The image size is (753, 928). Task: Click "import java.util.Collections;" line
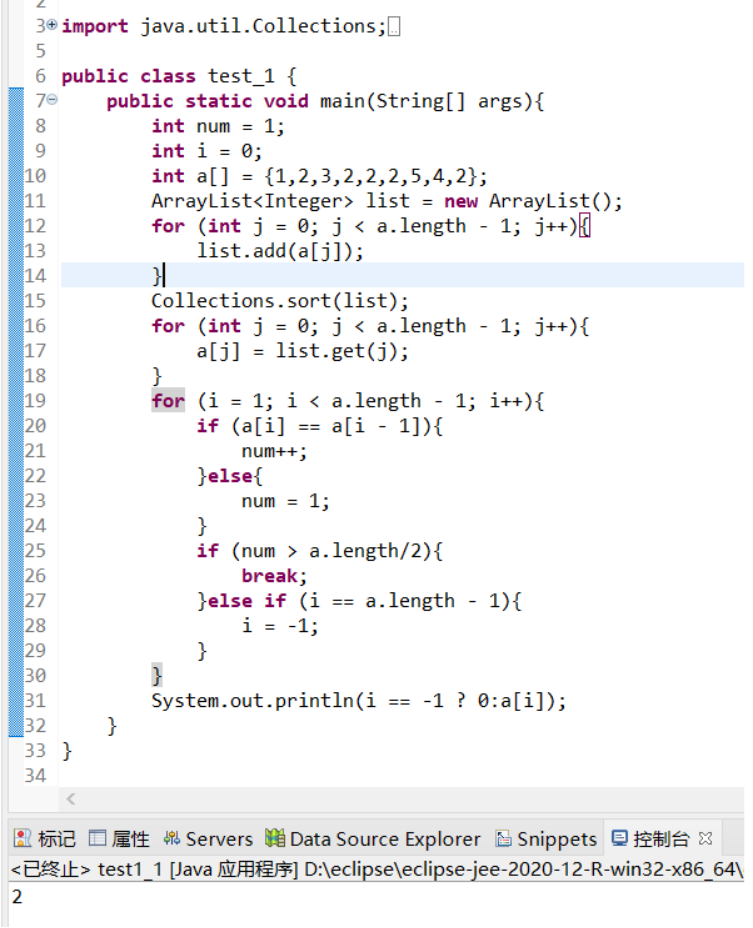pyautogui.click(x=224, y=27)
